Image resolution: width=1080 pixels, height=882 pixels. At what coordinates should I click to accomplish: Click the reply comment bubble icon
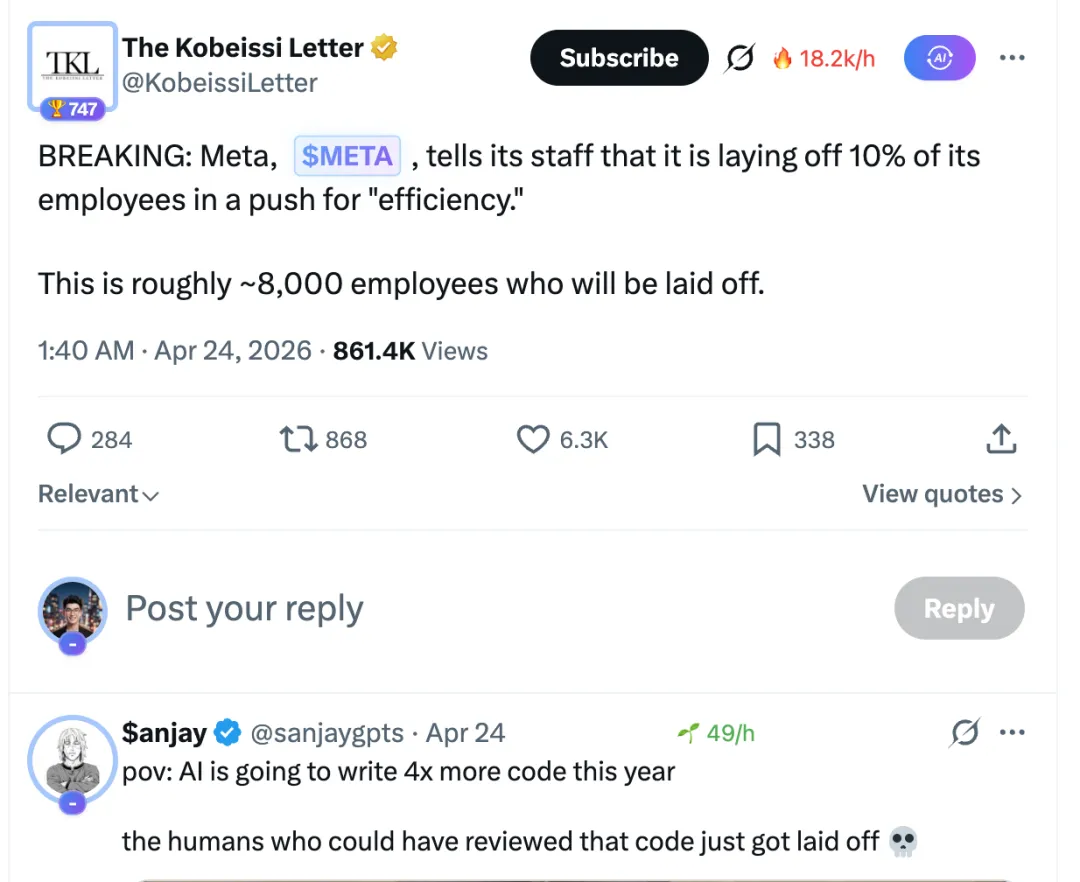click(64, 440)
